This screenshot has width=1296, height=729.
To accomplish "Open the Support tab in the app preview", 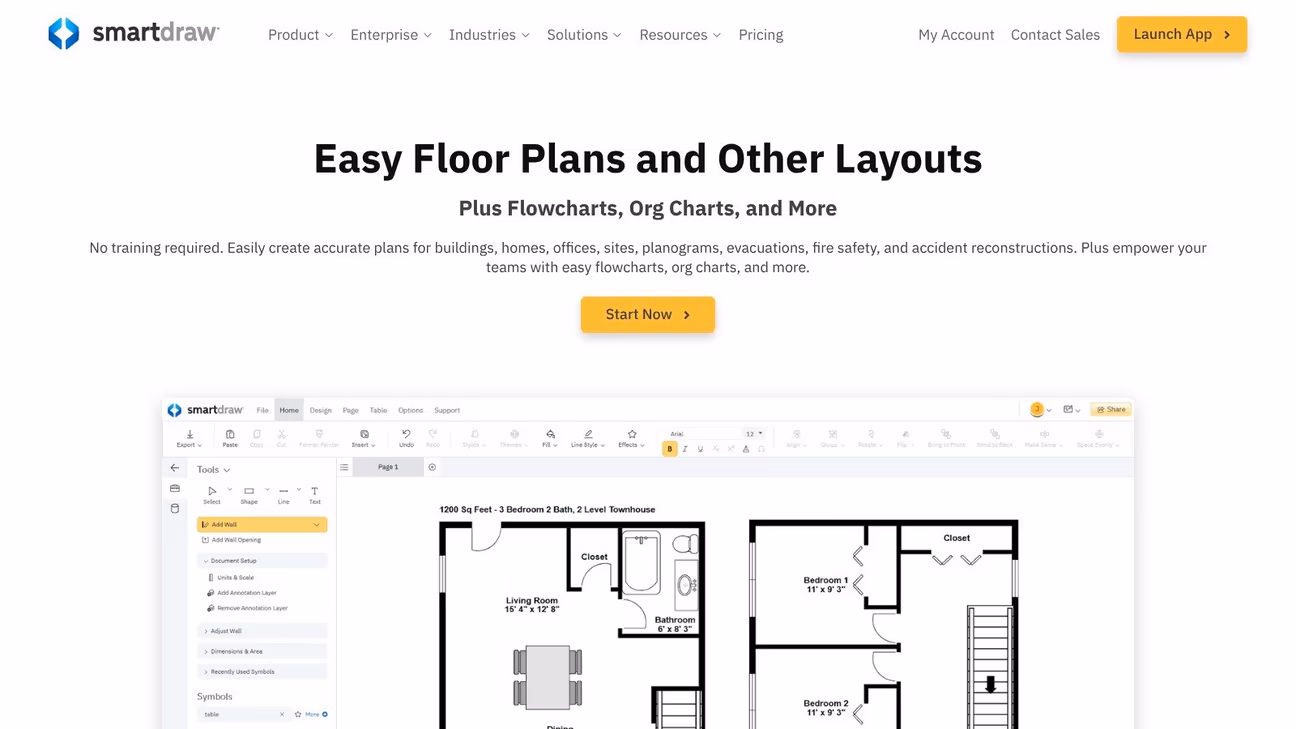I will click(x=447, y=410).
